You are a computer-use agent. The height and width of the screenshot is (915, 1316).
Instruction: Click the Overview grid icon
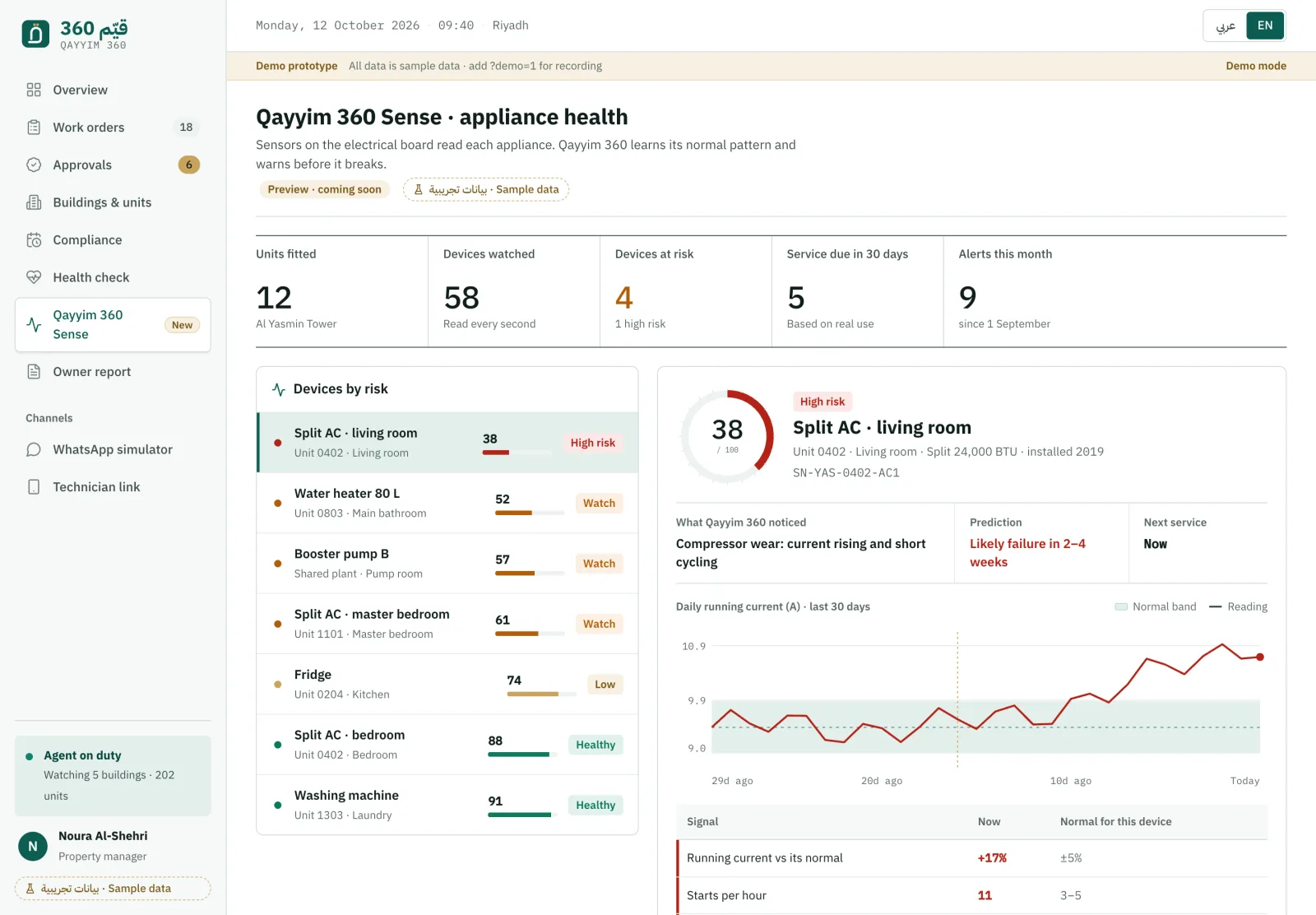pos(34,90)
